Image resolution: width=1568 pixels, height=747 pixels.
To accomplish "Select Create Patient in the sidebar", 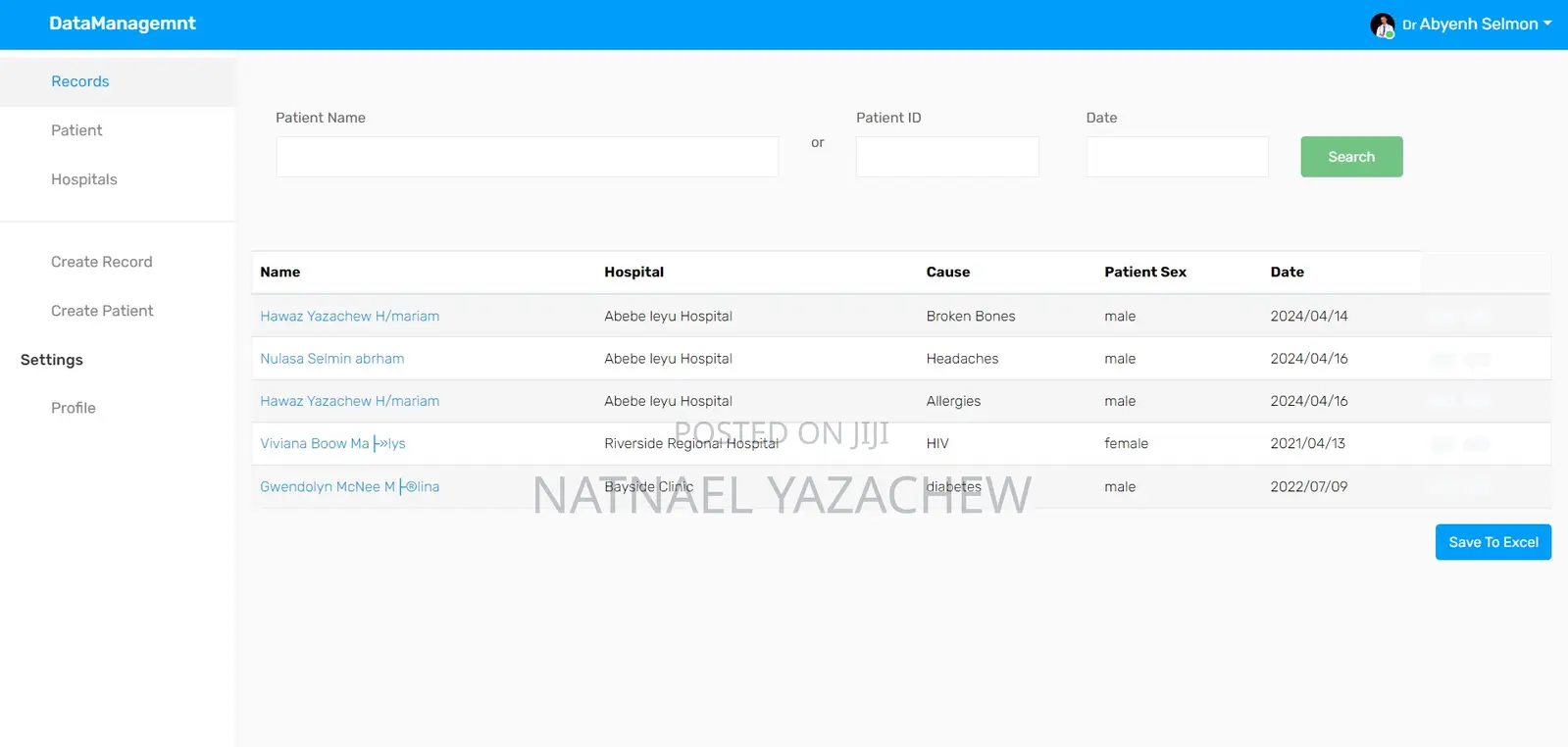I will (102, 311).
